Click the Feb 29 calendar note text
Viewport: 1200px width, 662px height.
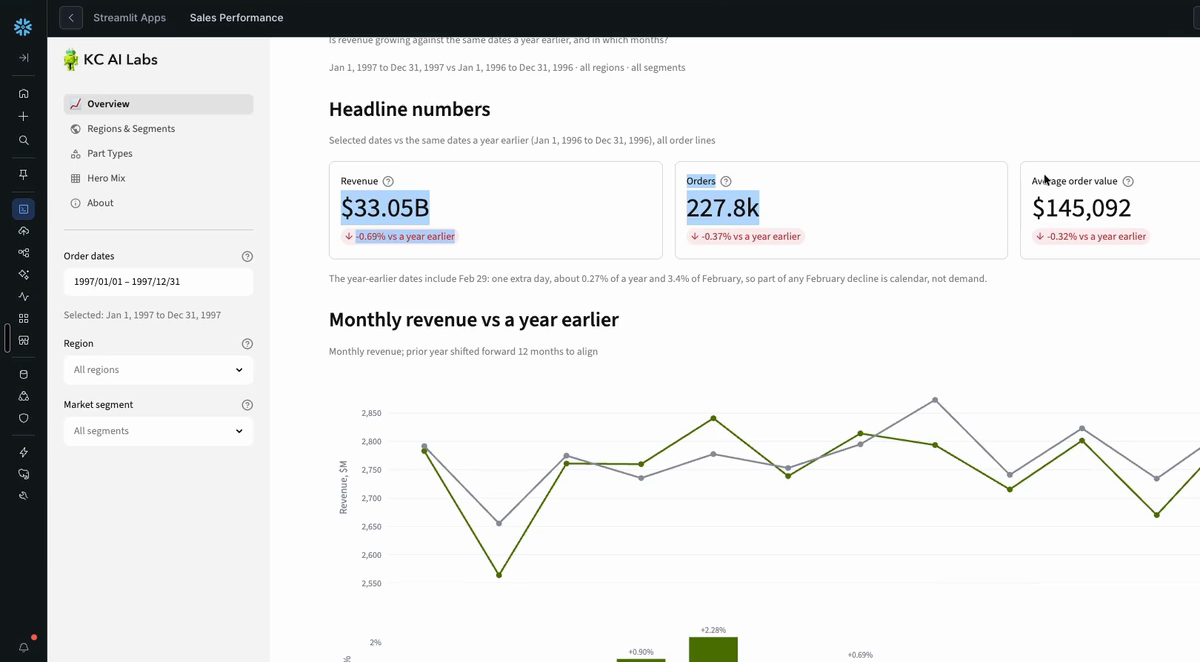[658, 279]
